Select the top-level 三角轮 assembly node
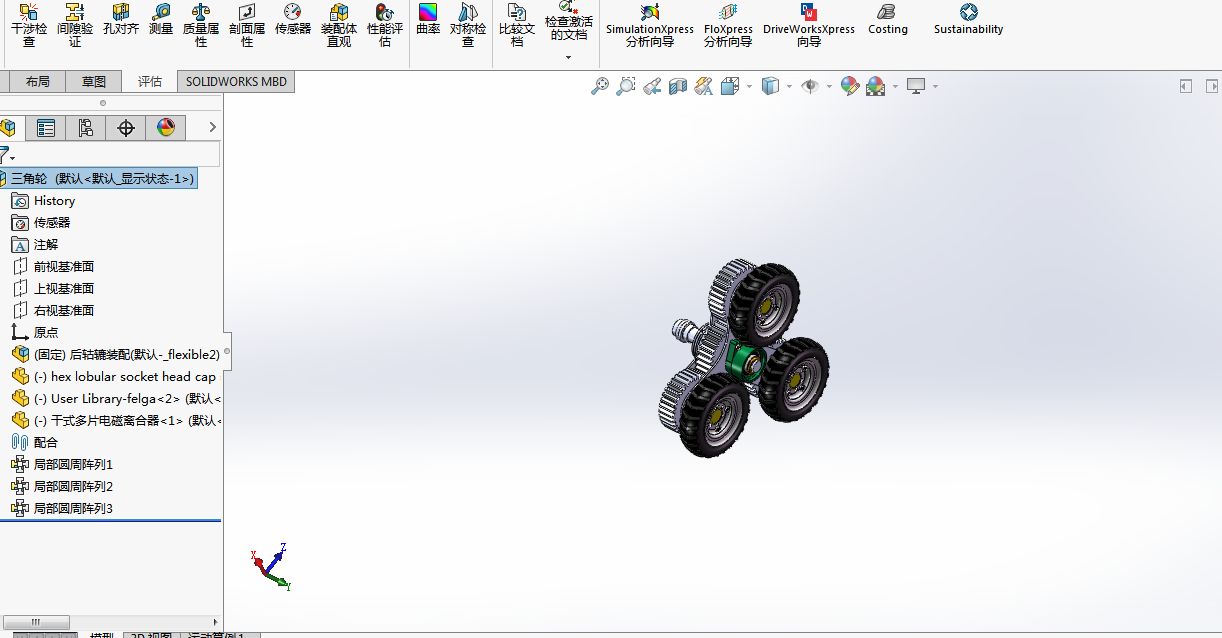This screenshot has height=638, width=1222. coord(98,179)
